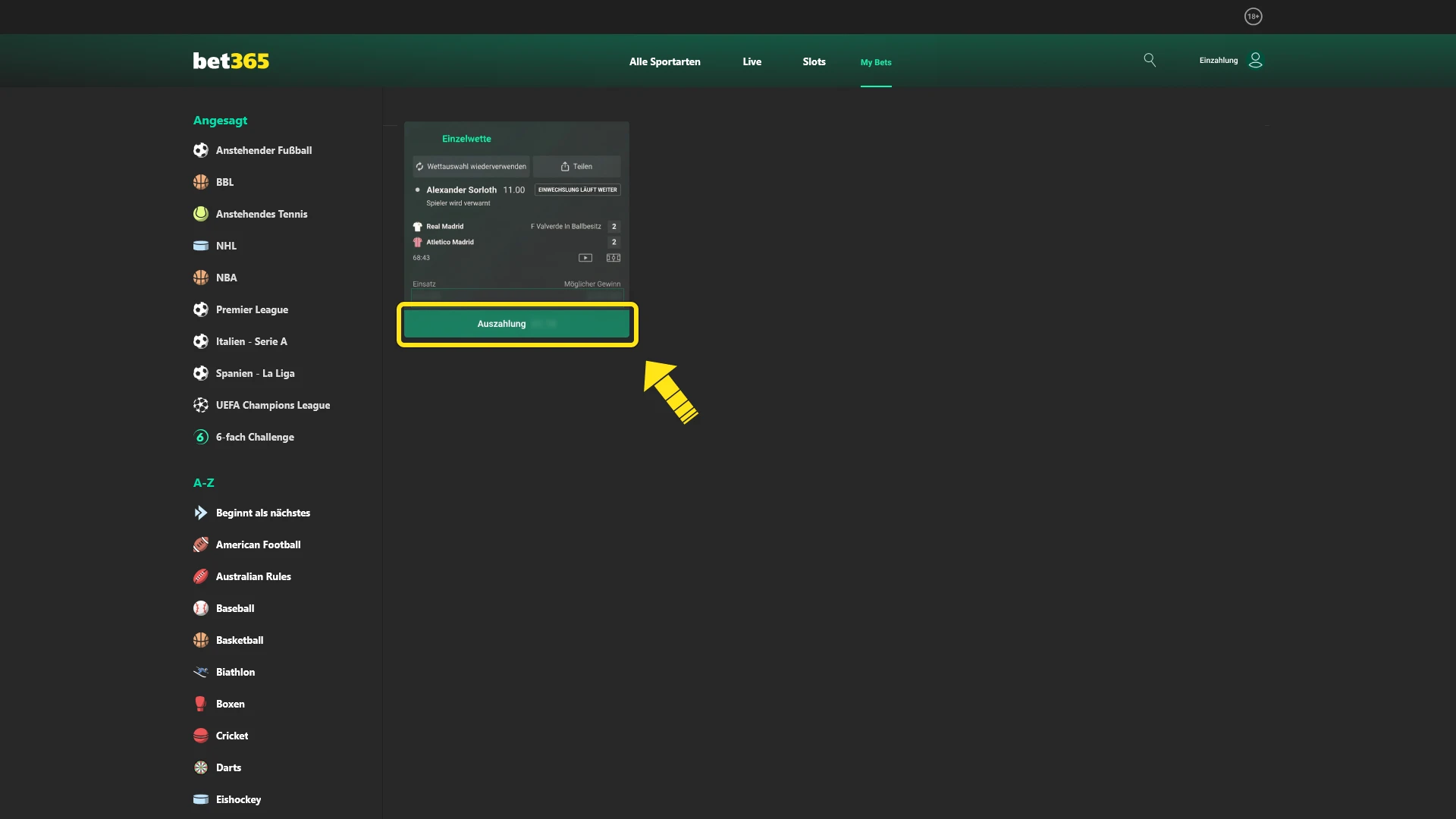The width and height of the screenshot is (1456, 819).
Task: Select the tennis ball icon for Anstehendes Tennis
Action: pyautogui.click(x=200, y=214)
